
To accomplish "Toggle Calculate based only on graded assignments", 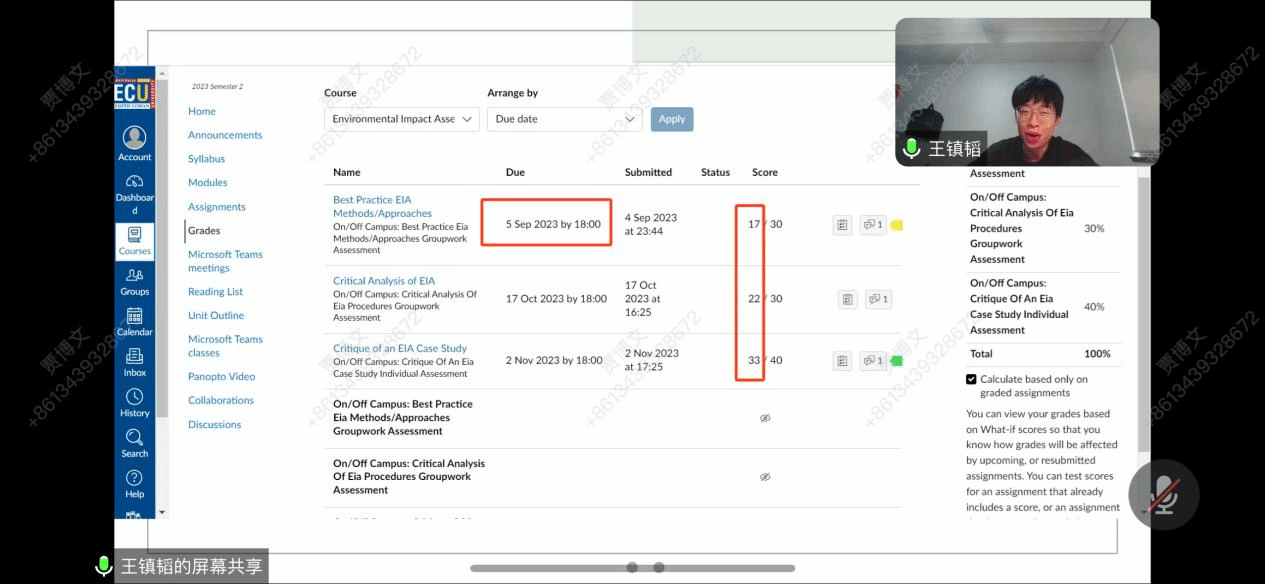I will coord(971,379).
